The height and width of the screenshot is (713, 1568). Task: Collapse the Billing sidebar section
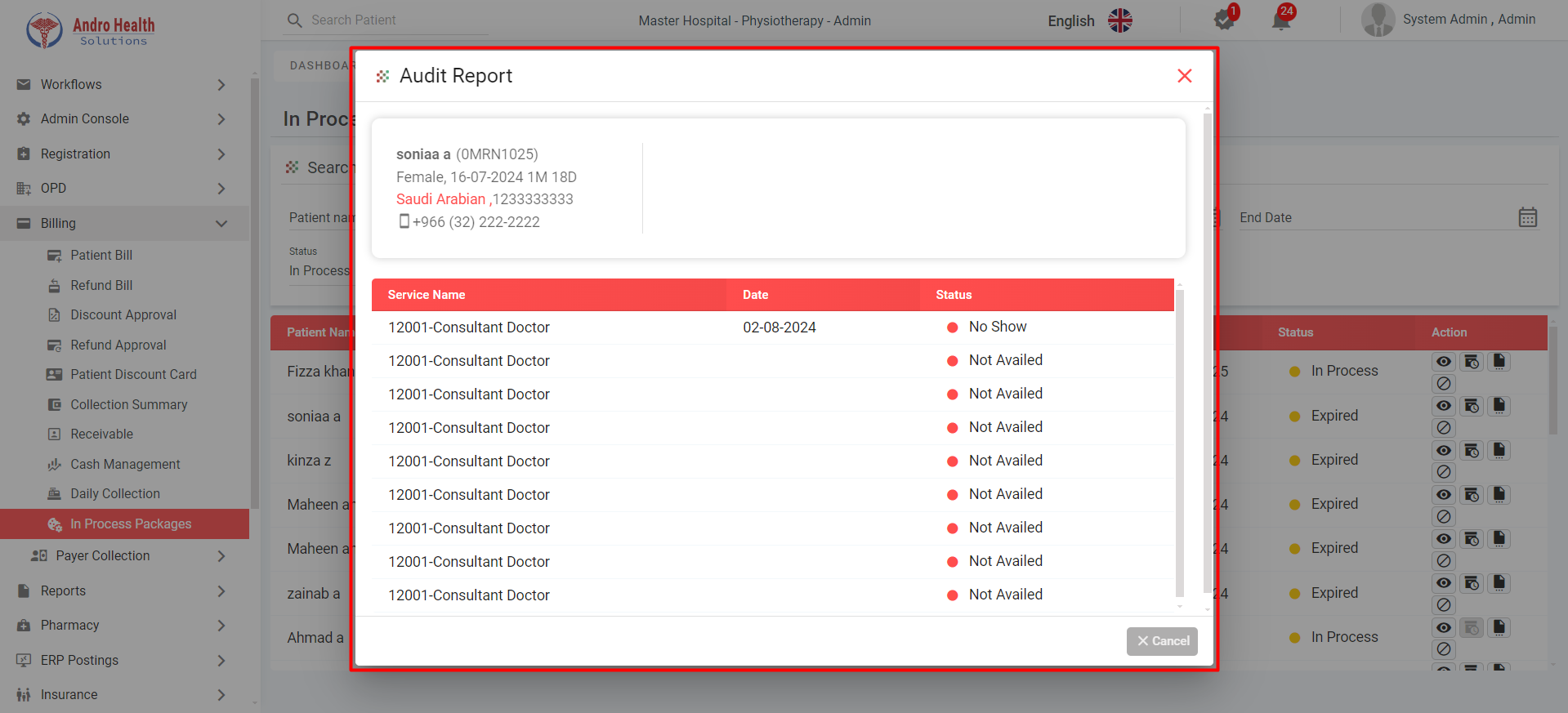click(x=221, y=223)
